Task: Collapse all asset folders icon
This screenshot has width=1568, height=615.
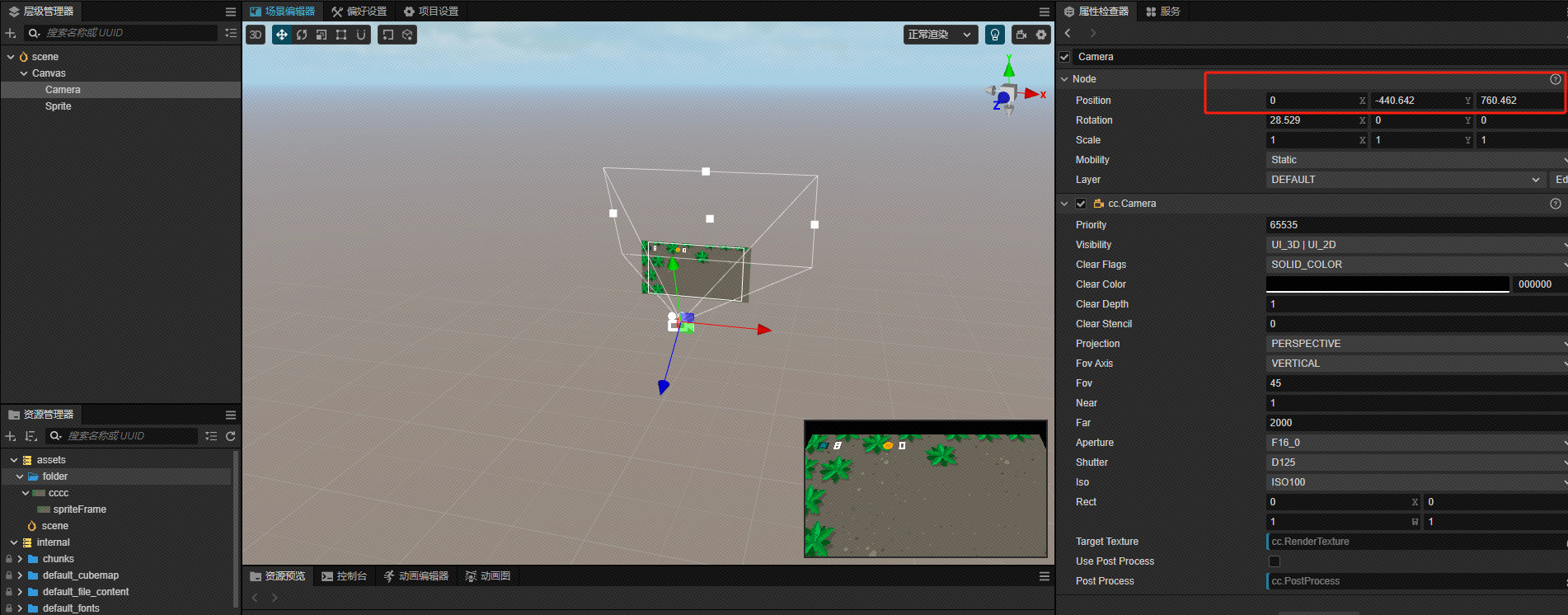Action: pyautogui.click(x=211, y=436)
